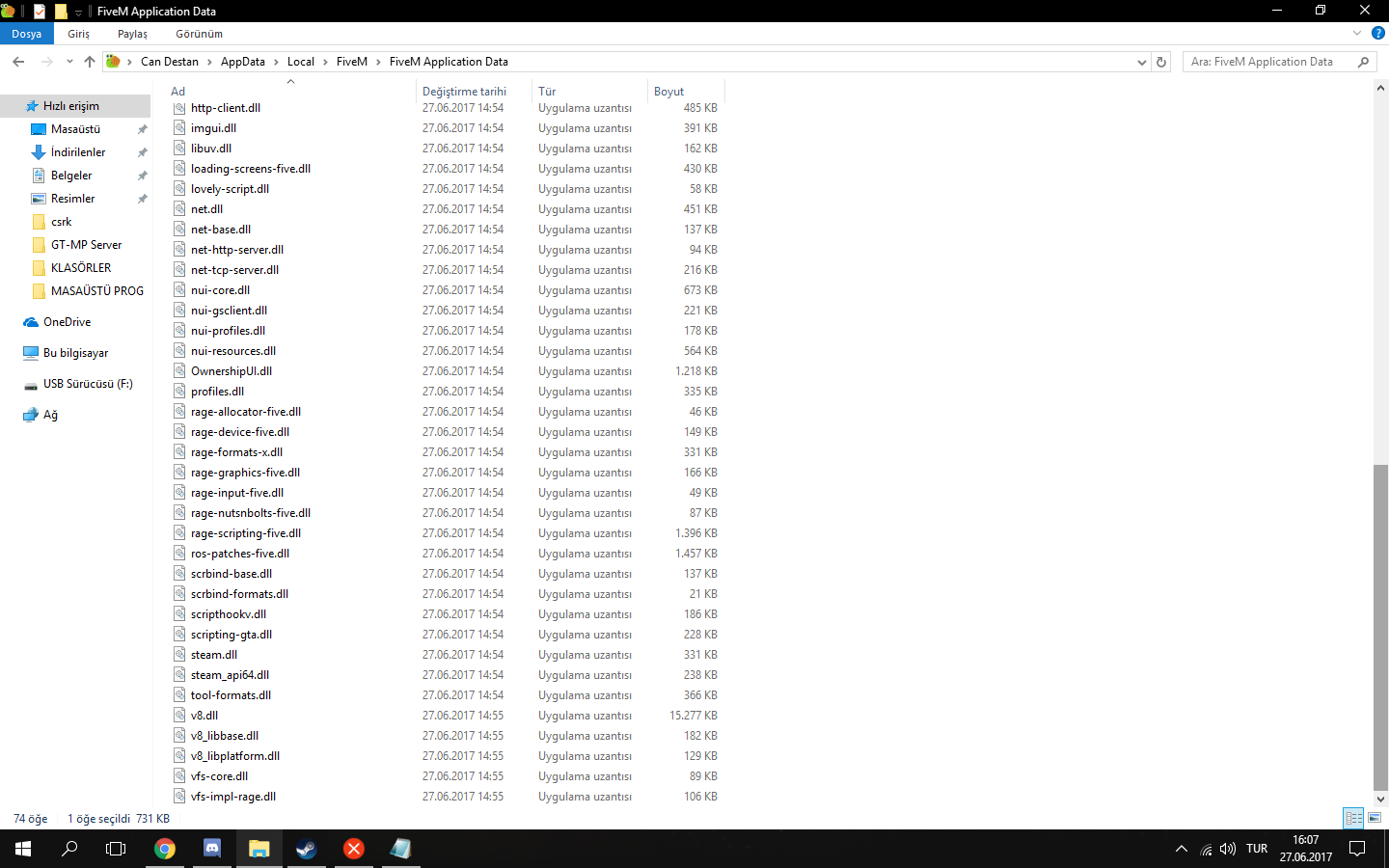1389x868 pixels.
Task: Refresh the FiveM Application Data folder
Action: point(1161,62)
